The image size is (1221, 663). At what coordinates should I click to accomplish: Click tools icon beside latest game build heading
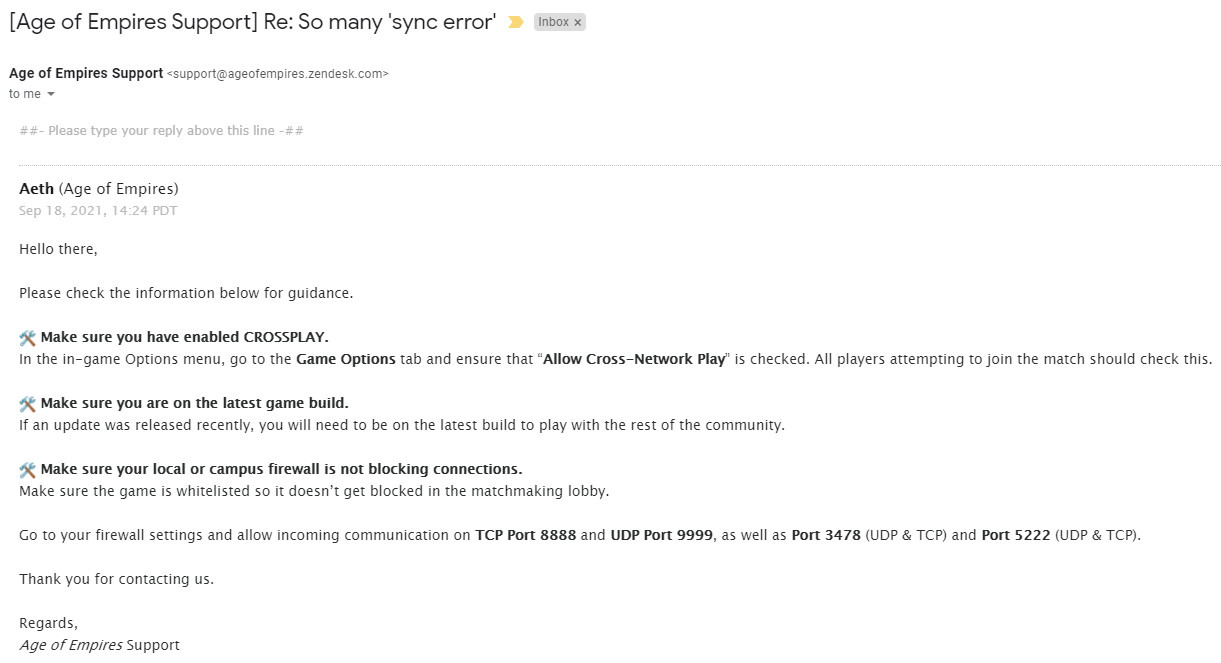click(x=28, y=404)
